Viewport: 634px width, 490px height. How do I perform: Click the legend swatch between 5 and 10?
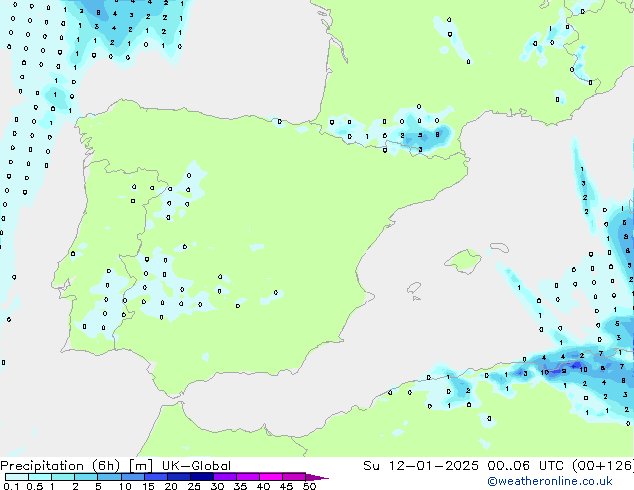(109, 477)
